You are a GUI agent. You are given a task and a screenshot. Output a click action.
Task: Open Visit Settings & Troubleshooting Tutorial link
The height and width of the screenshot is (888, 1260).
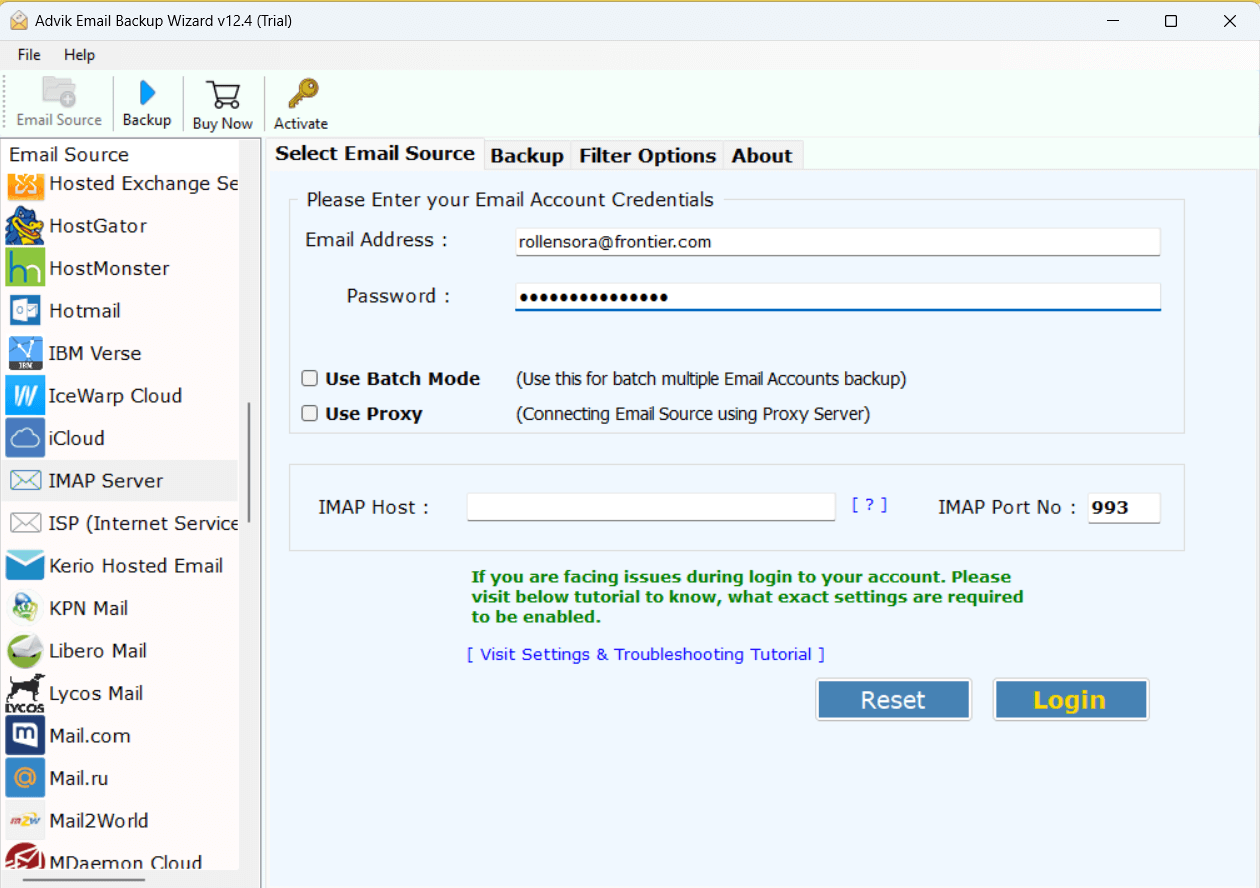click(x=646, y=654)
